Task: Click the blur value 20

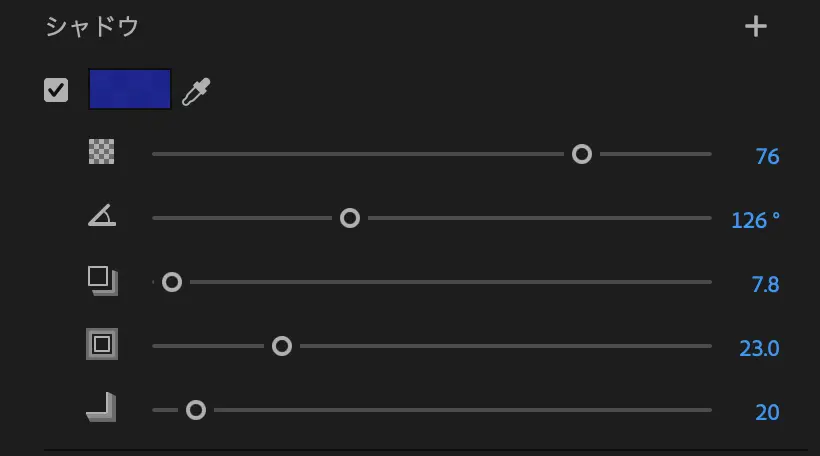Action: [767, 412]
